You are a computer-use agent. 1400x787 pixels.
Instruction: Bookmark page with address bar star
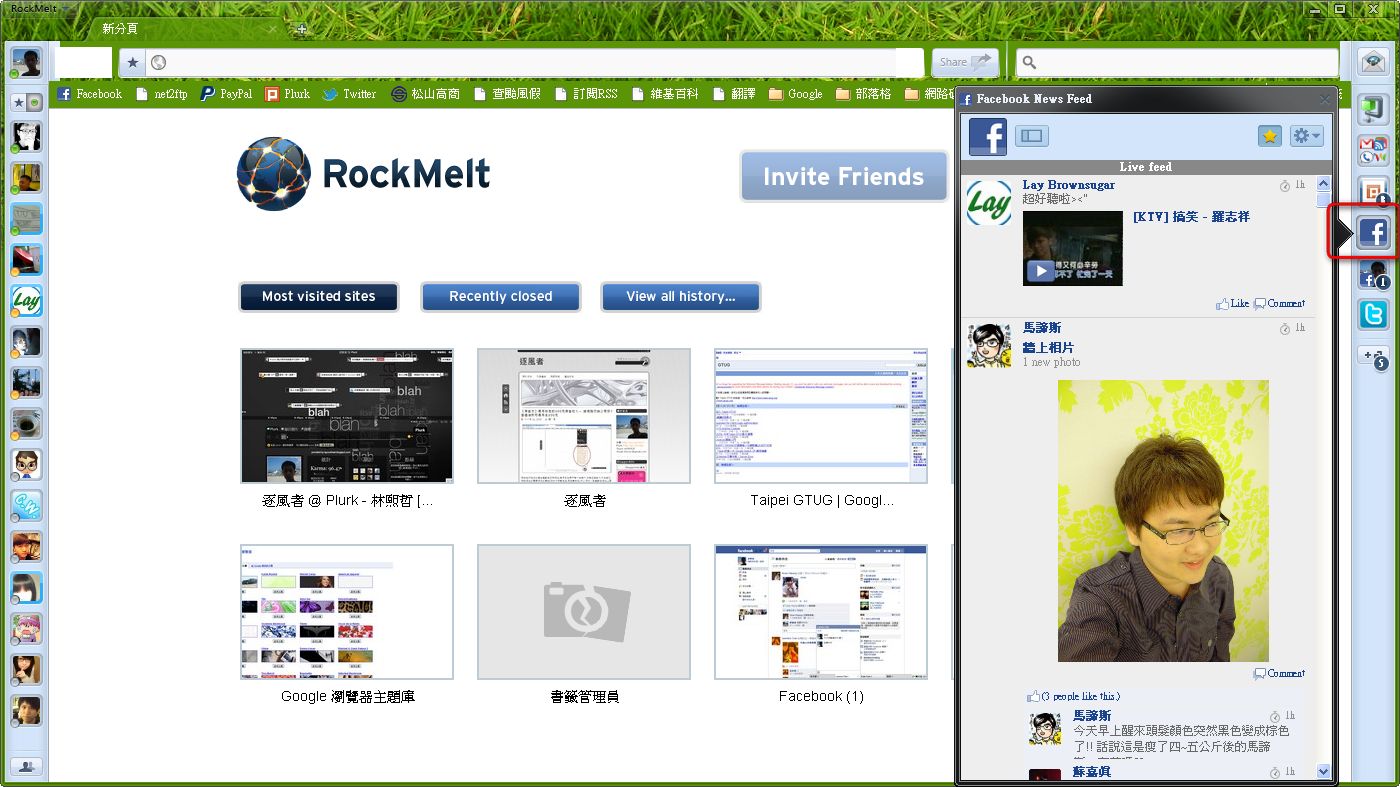132,63
